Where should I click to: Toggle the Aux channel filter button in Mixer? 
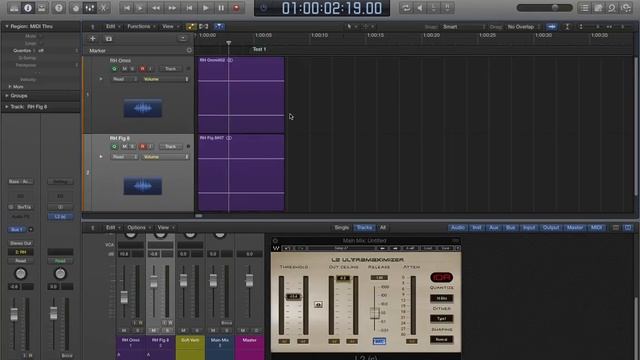pos(494,228)
